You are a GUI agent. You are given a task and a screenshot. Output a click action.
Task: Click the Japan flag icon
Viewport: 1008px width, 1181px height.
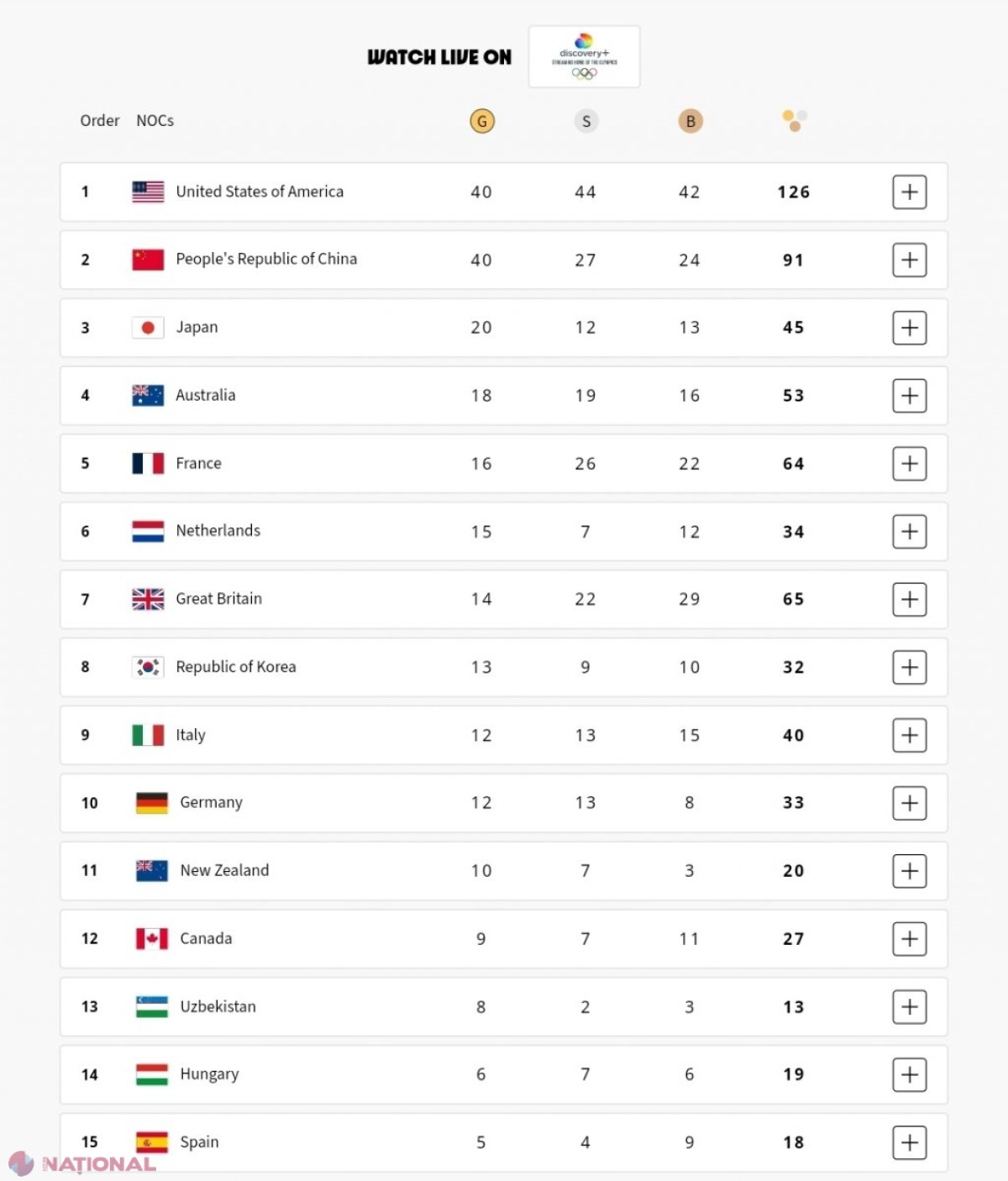pos(148,328)
